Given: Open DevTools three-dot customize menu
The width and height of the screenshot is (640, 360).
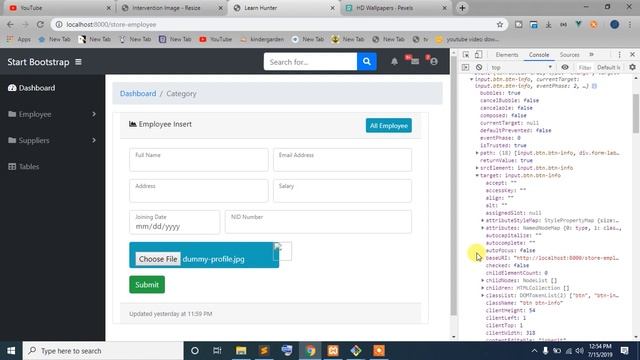Looking at the screenshot, I should (x=619, y=54).
